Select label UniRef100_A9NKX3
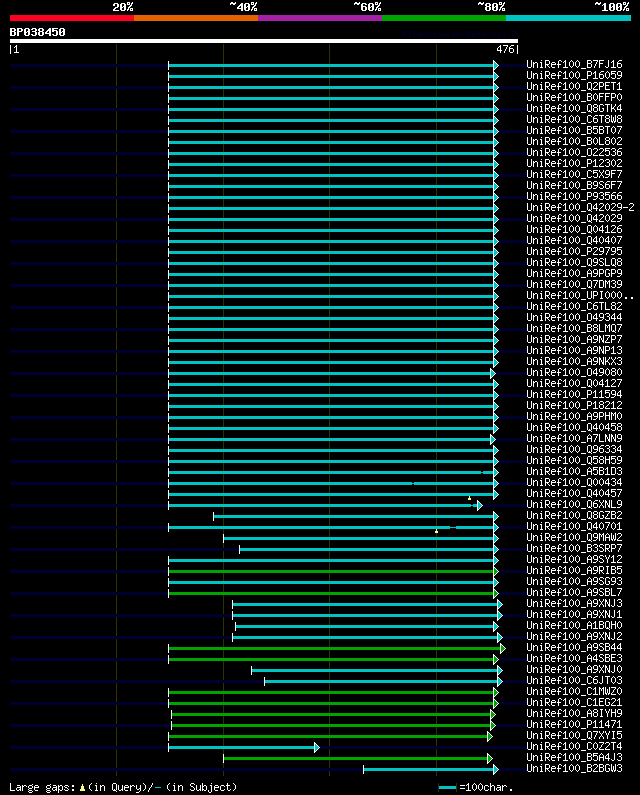Viewport: 640px width, 795px height. coord(574,362)
